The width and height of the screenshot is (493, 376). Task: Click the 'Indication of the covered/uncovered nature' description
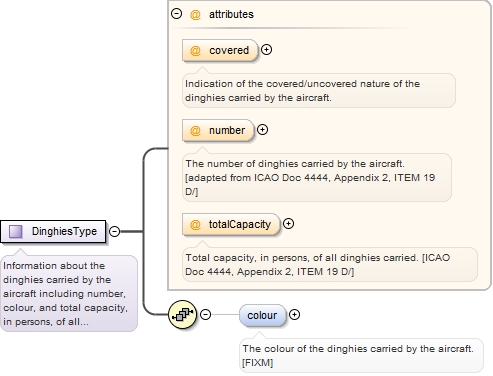point(319,90)
